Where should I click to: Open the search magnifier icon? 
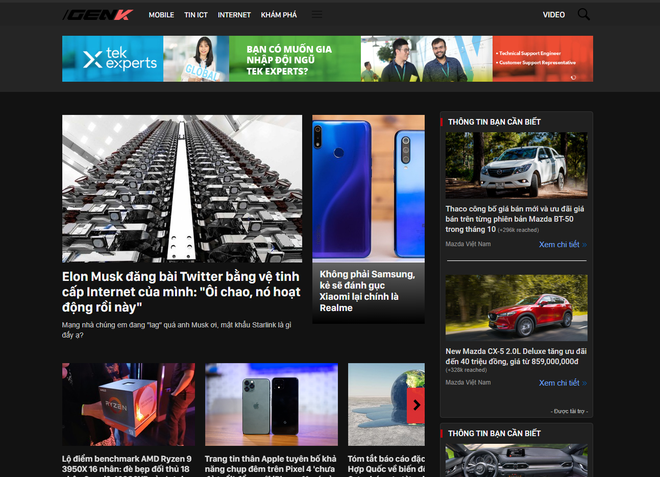click(x=584, y=15)
